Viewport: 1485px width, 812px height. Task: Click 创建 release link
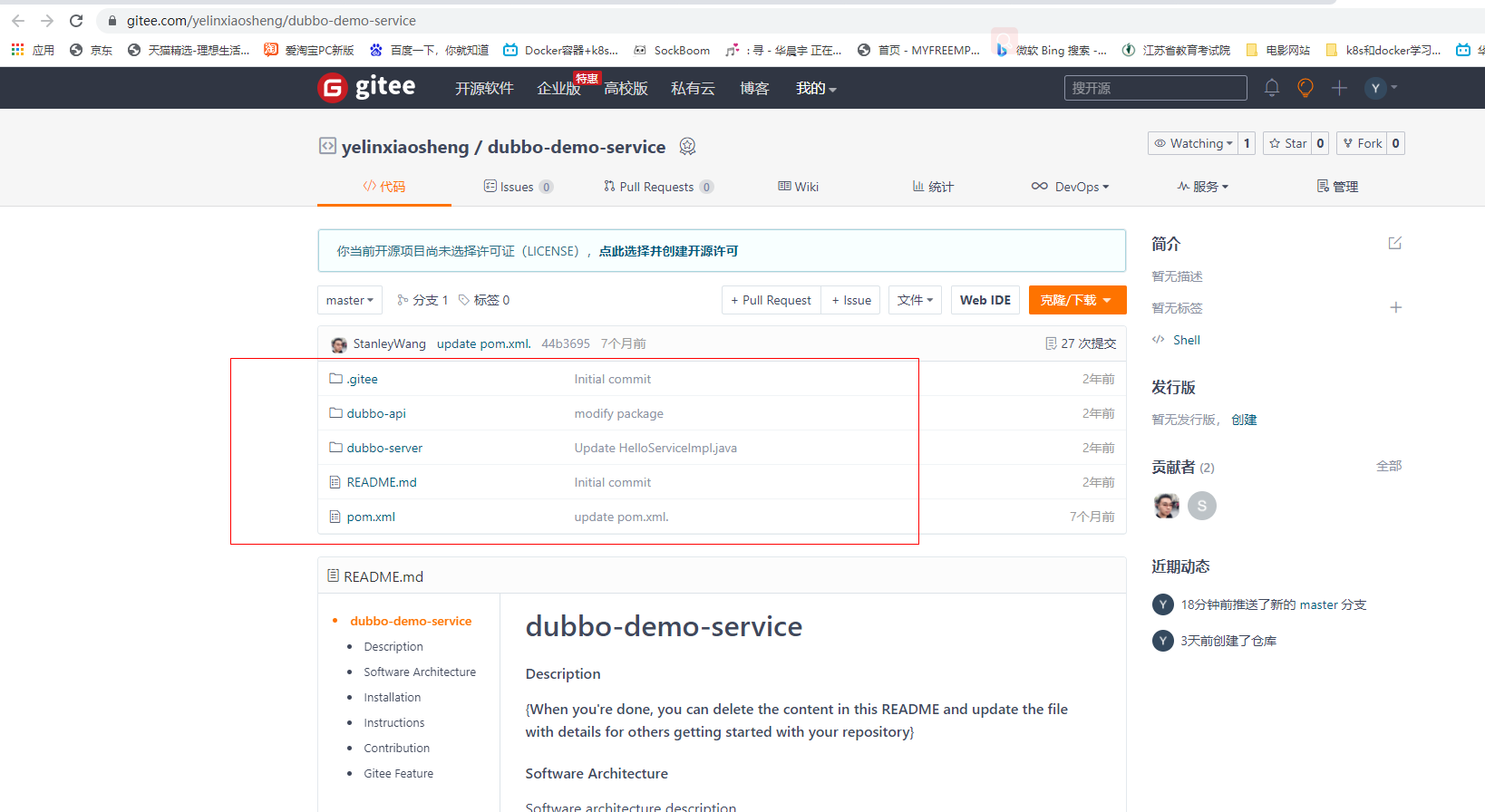(1244, 420)
